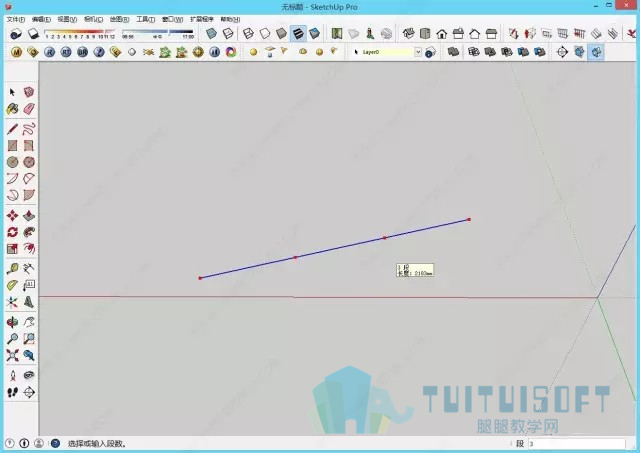Switch to hidden line face style
Screen dimensions: 640x453
tap(265, 33)
